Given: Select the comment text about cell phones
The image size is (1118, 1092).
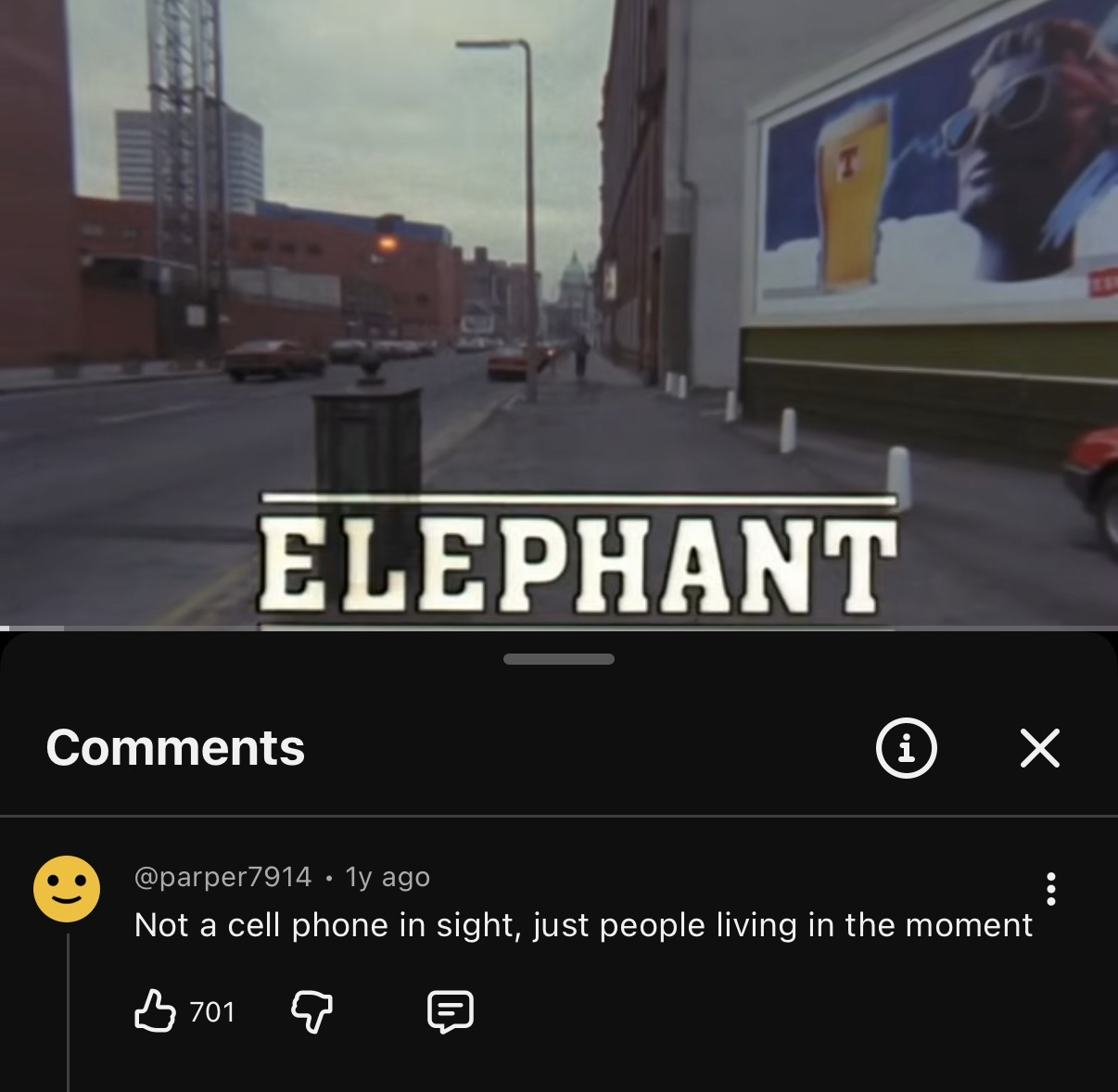Looking at the screenshot, I should point(583,925).
